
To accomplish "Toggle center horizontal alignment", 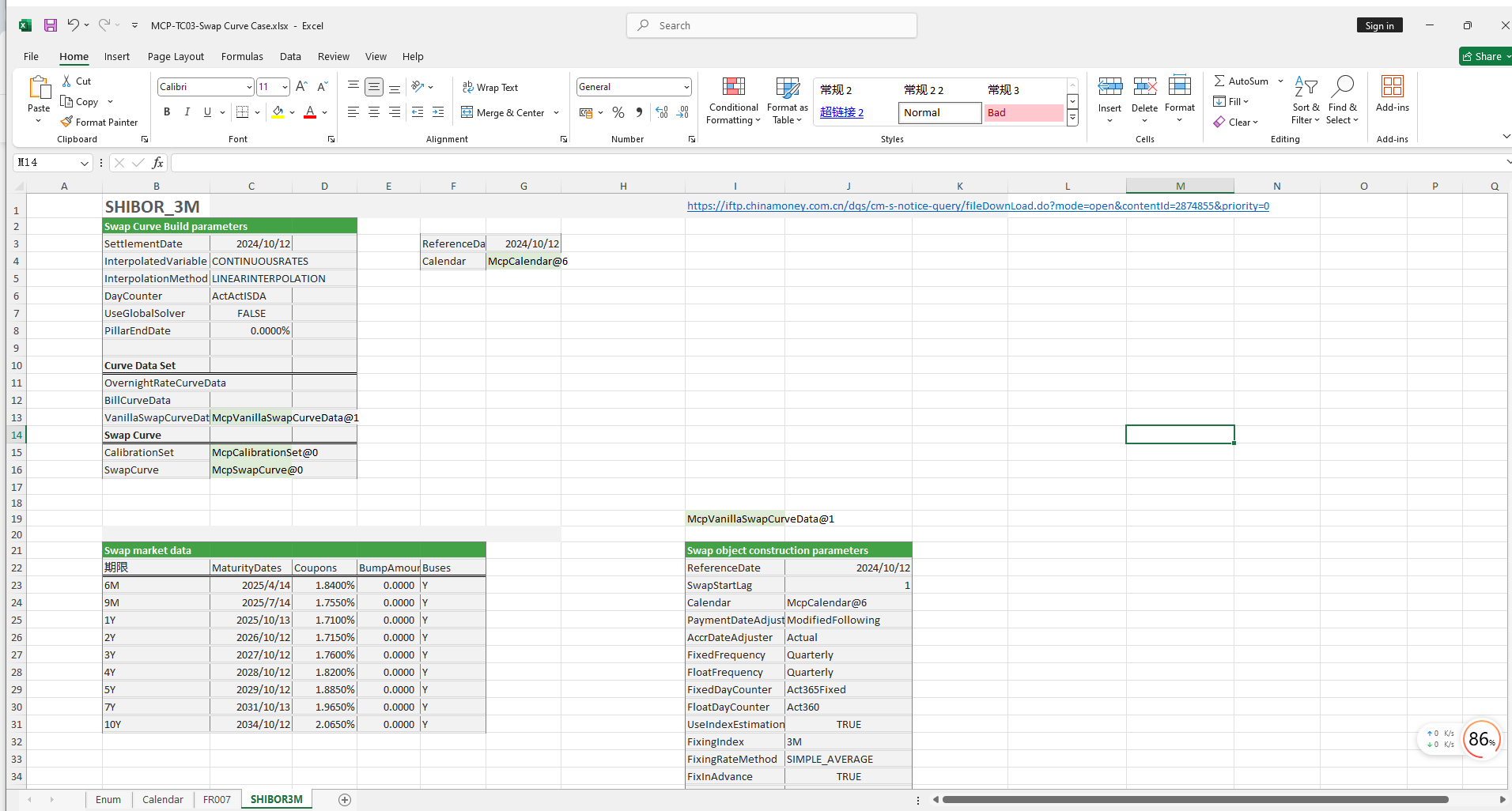I will [374, 112].
